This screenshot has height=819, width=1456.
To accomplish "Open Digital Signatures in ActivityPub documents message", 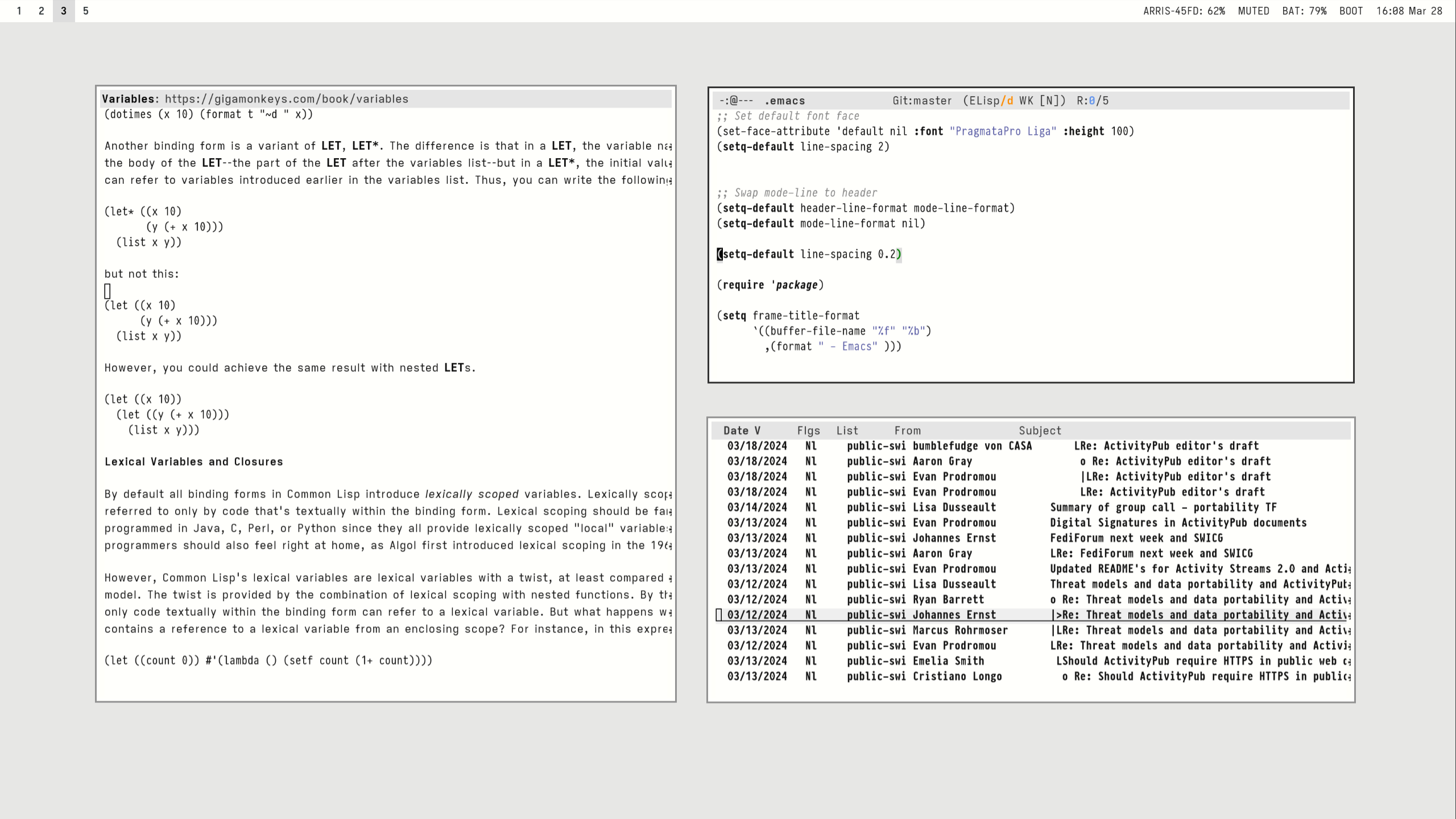I will tap(1177, 523).
